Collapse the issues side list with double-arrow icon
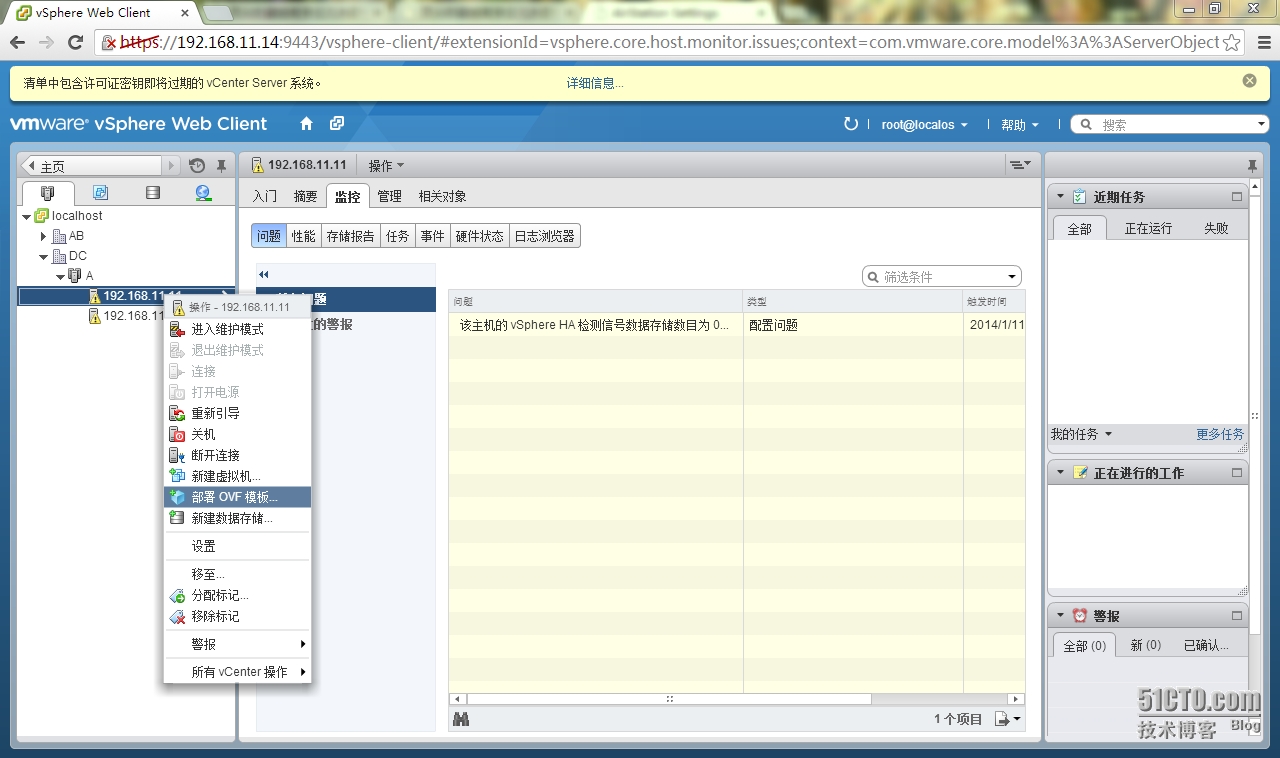1280x758 pixels. [264, 274]
